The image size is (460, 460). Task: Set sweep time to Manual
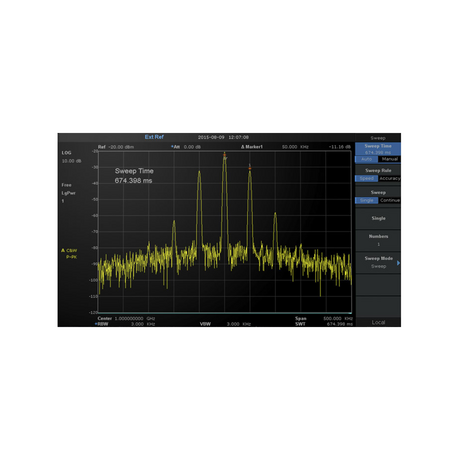pyautogui.click(x=389, y=159)
